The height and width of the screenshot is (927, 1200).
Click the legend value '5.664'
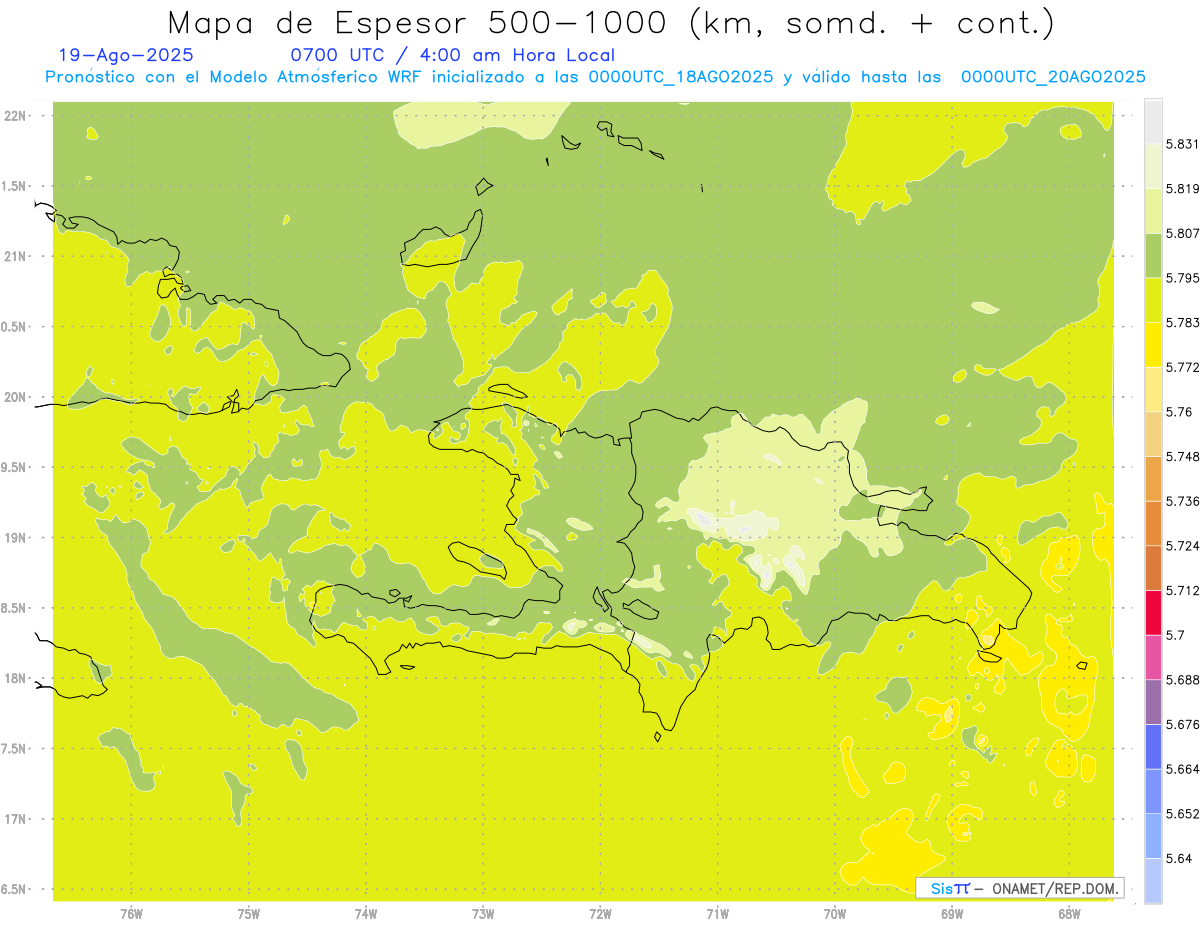(1183, 769)
